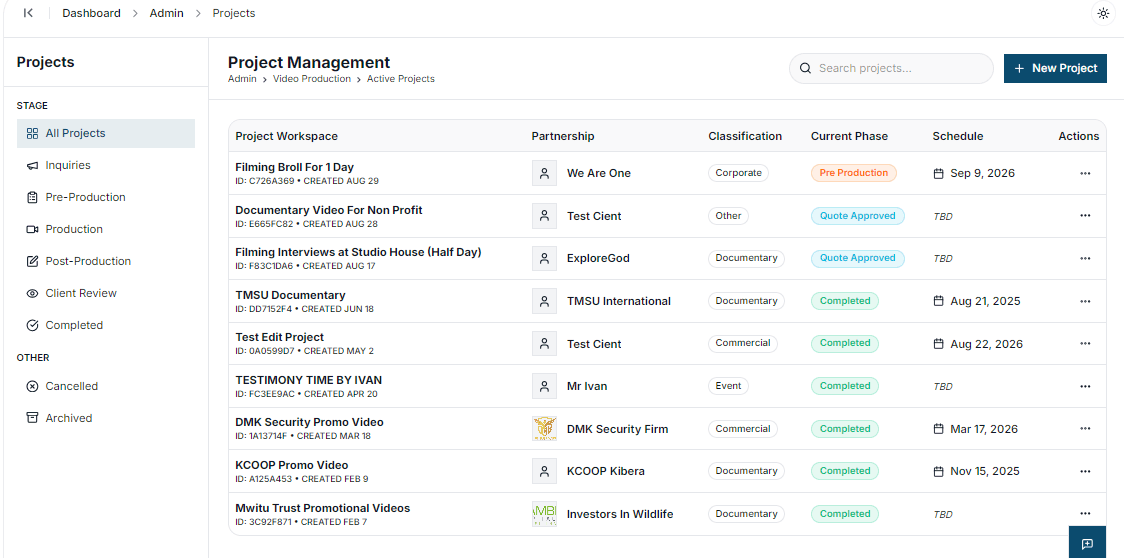1124x558 pixels.
Task: Click calendar icon next to Sep 9, 2026
Action: coord(938,174)
